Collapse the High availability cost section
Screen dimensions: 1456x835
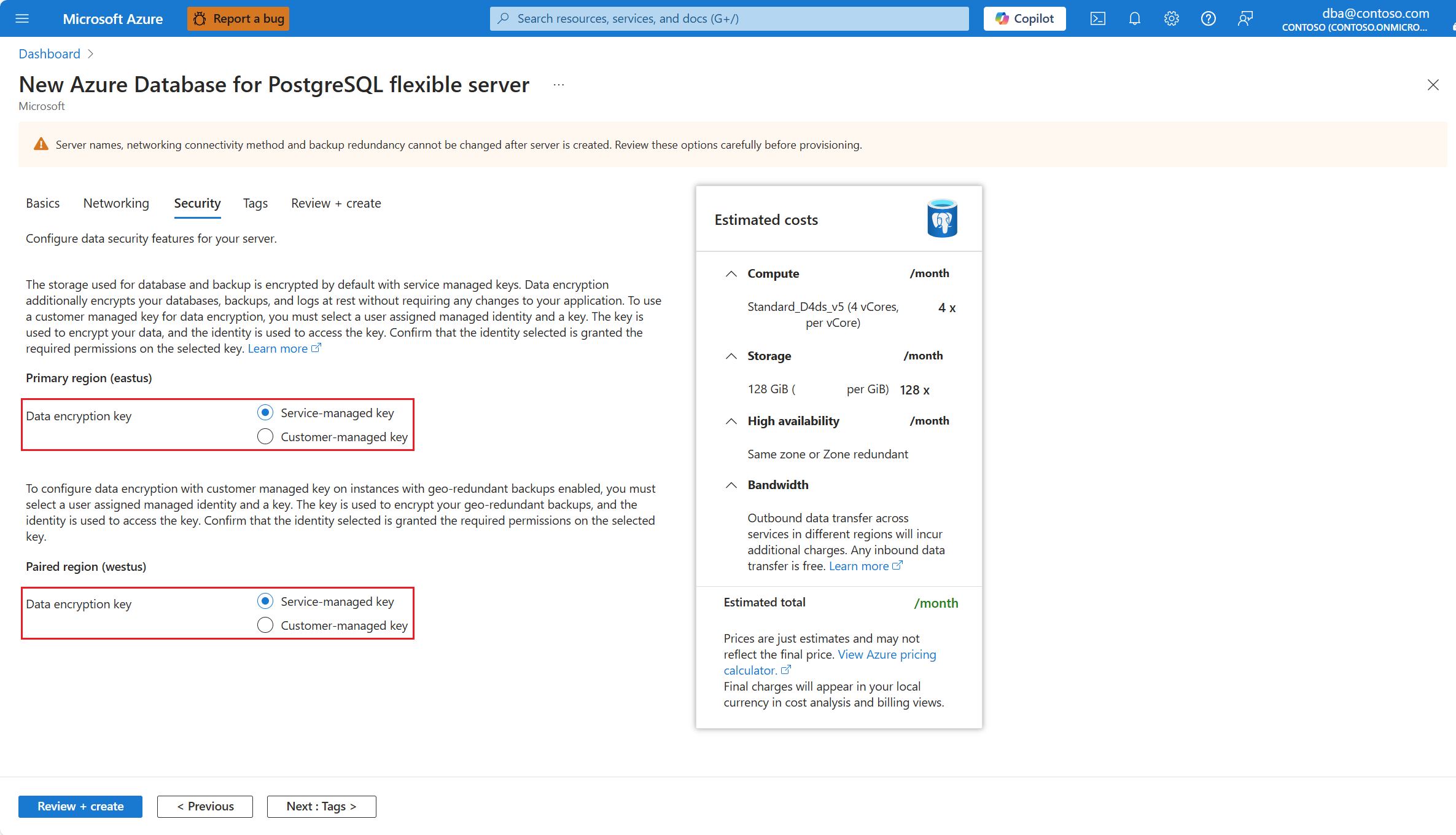pyautogui.click(x=731, y=421)
